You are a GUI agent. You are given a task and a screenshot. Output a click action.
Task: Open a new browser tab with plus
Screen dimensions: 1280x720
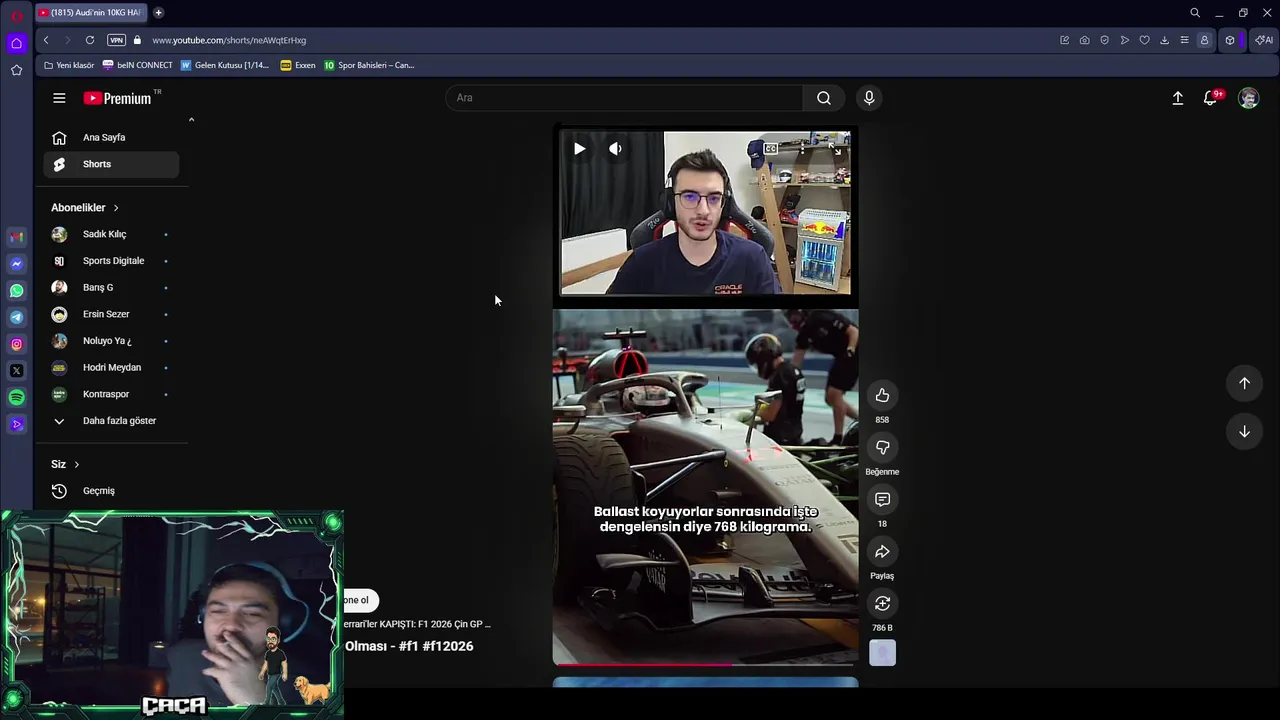pos(158,12)
